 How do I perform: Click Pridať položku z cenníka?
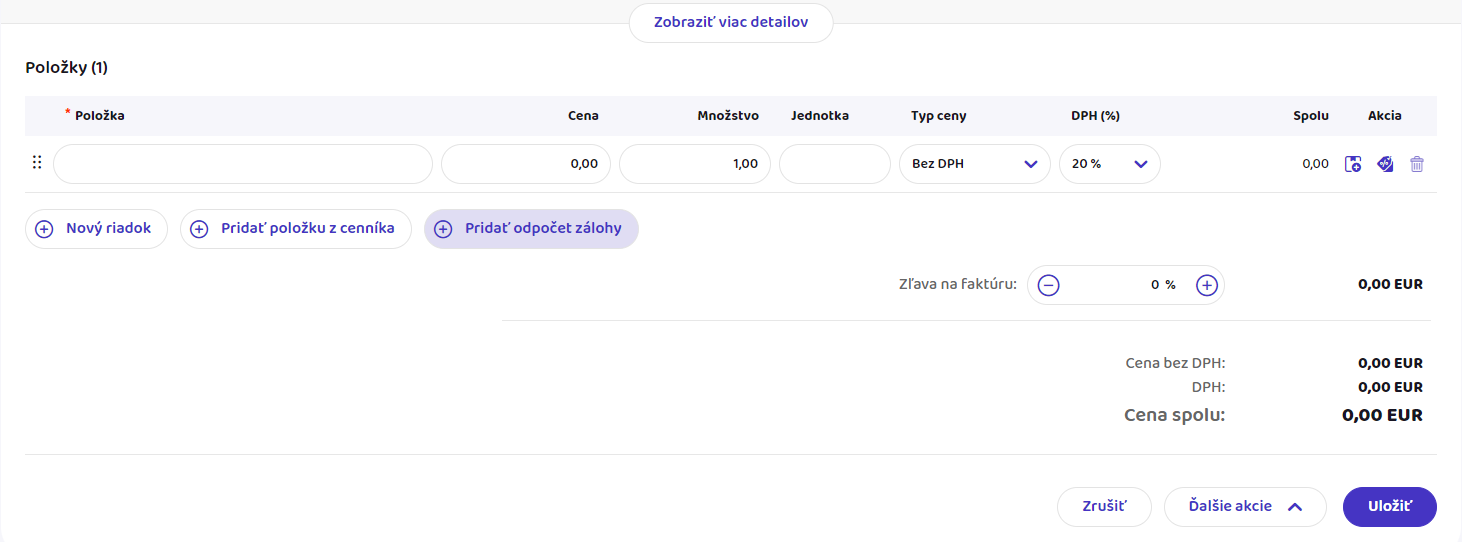295,229
